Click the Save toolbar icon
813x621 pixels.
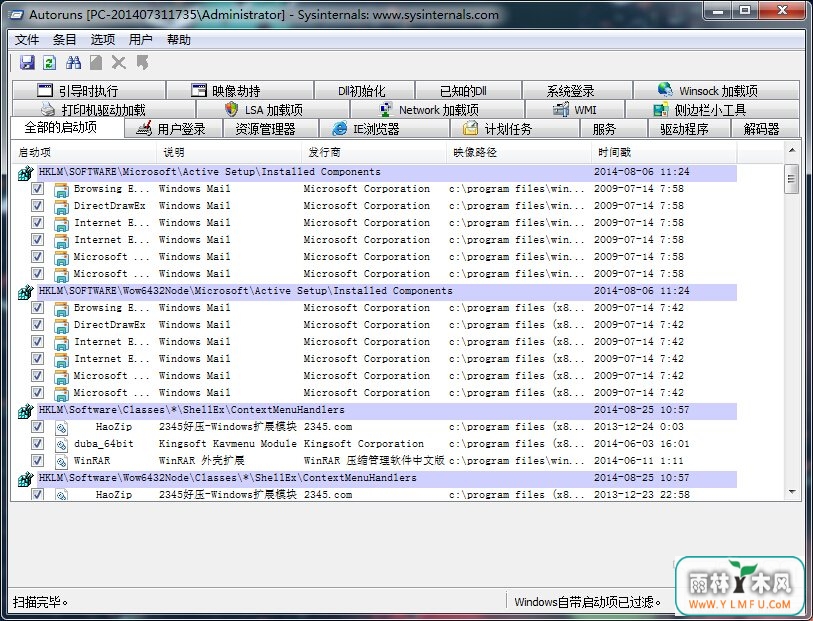click(26, 63)
